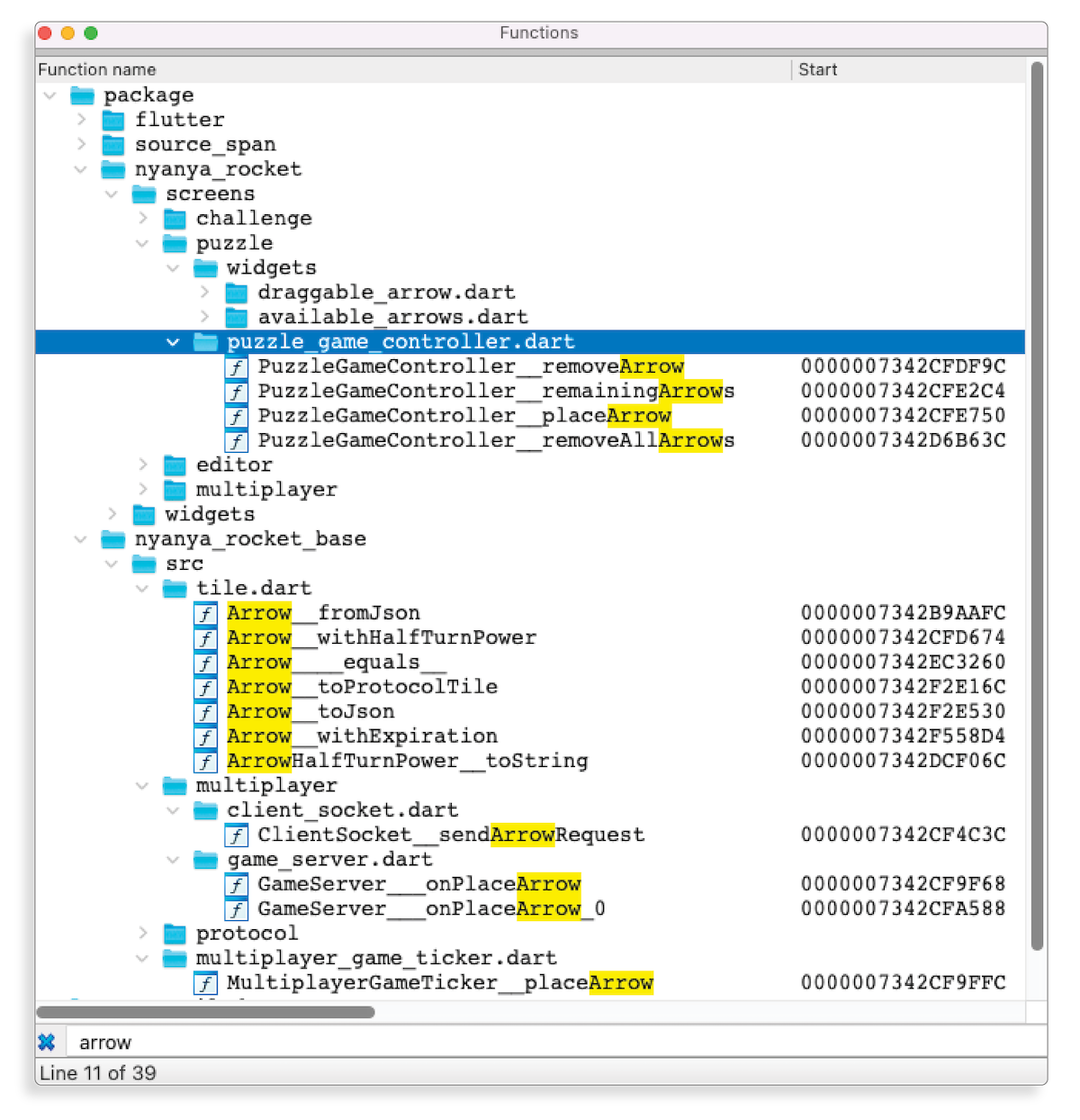Click the f icon beside ArrowHalfTurnPower__toString
The width and height of the screenshot is (1080, 1120).
pyautogui.click(x=206, y=761)
